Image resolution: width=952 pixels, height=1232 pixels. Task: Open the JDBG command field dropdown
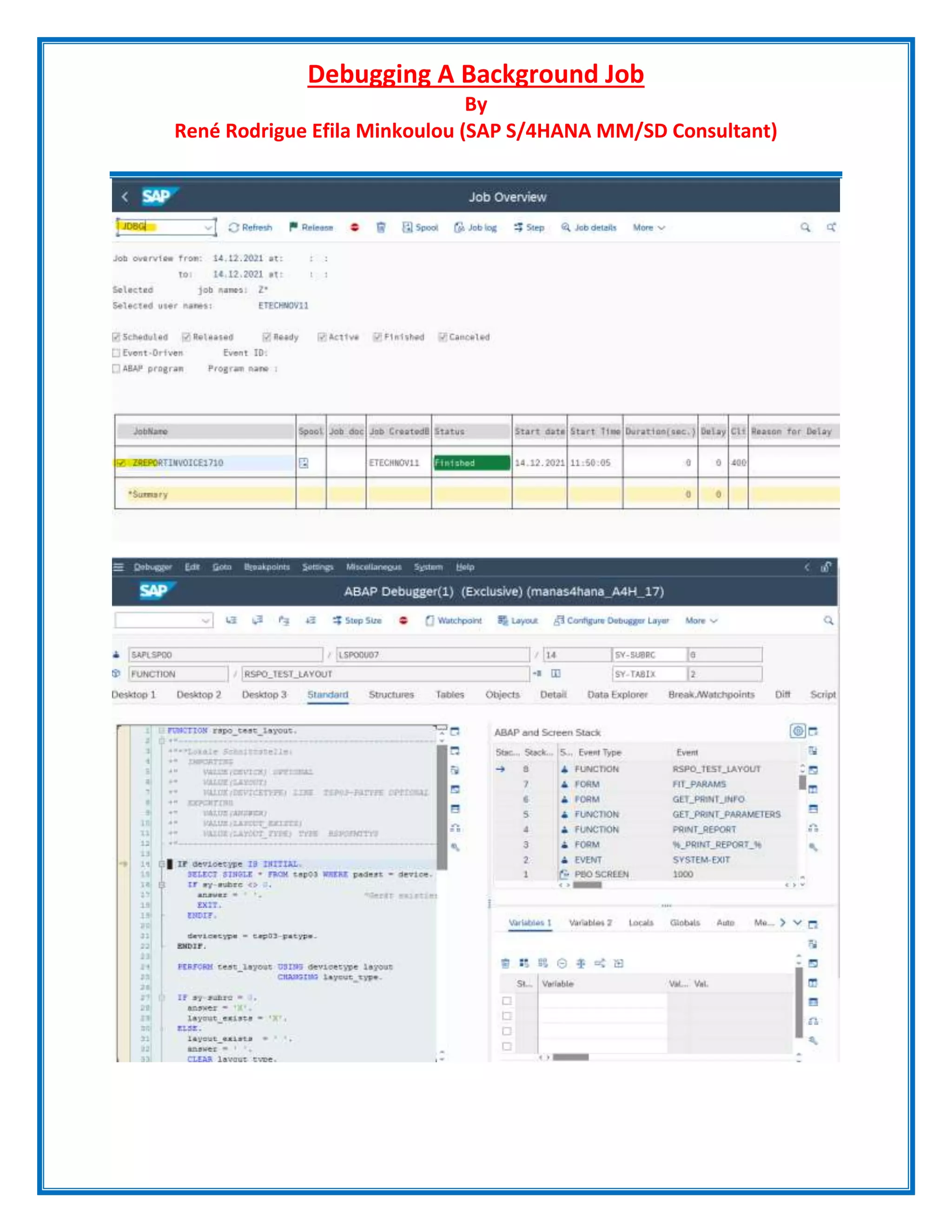pos(208,227)
